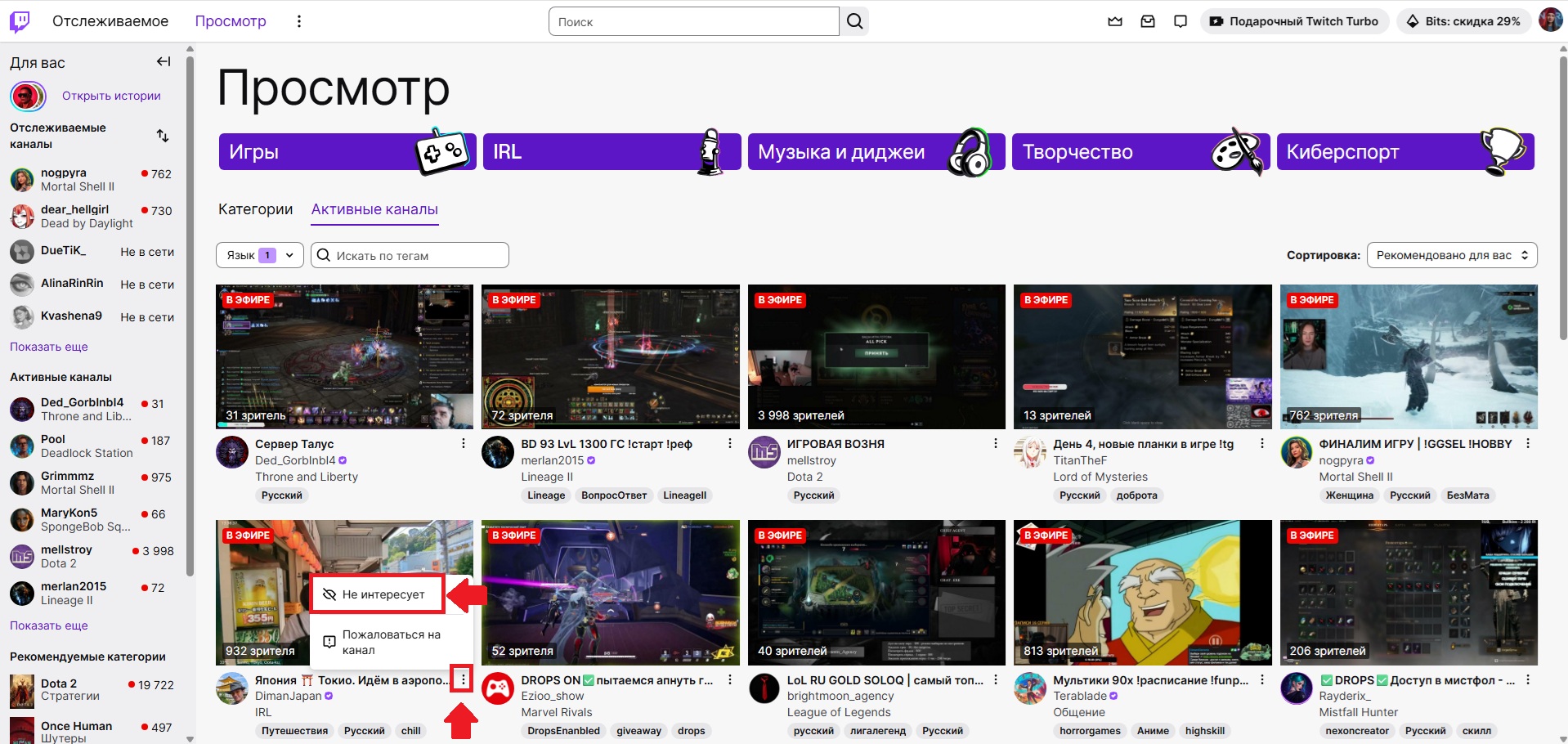This screenshot has width=1568, height=744.
Task: Open options for Мультики 90х stream
Action: click(1261, 679)
